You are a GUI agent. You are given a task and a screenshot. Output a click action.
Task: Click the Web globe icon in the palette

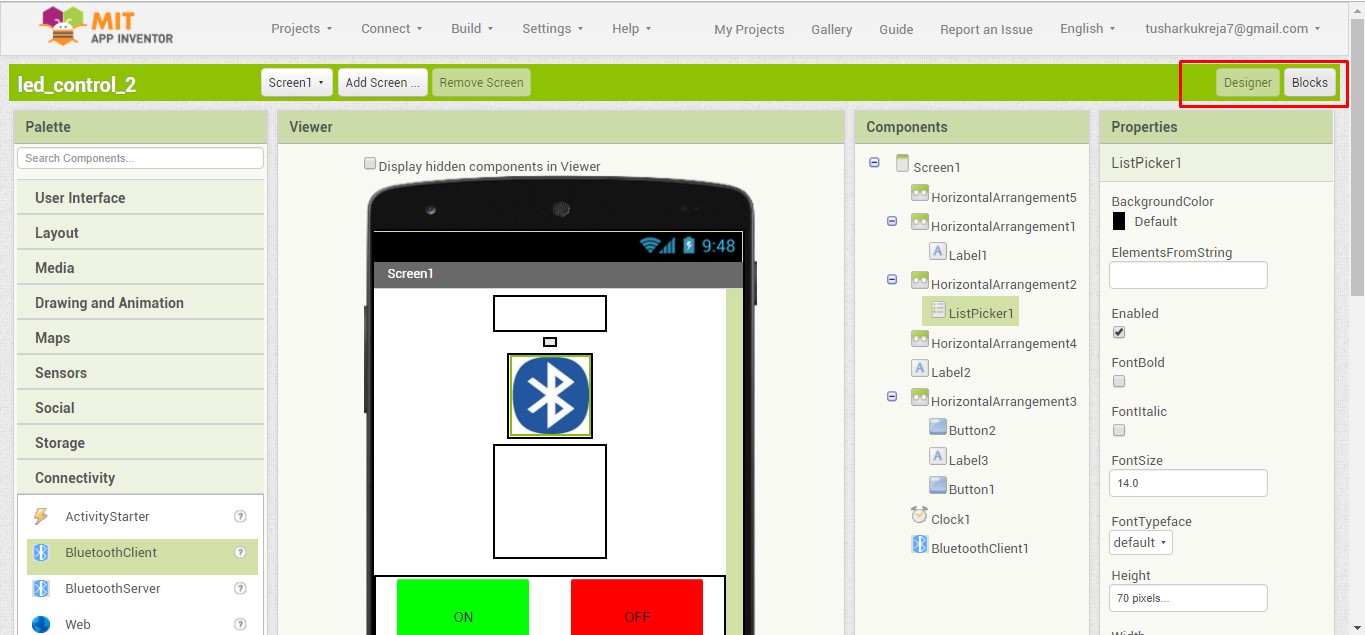tap(41, 624)
